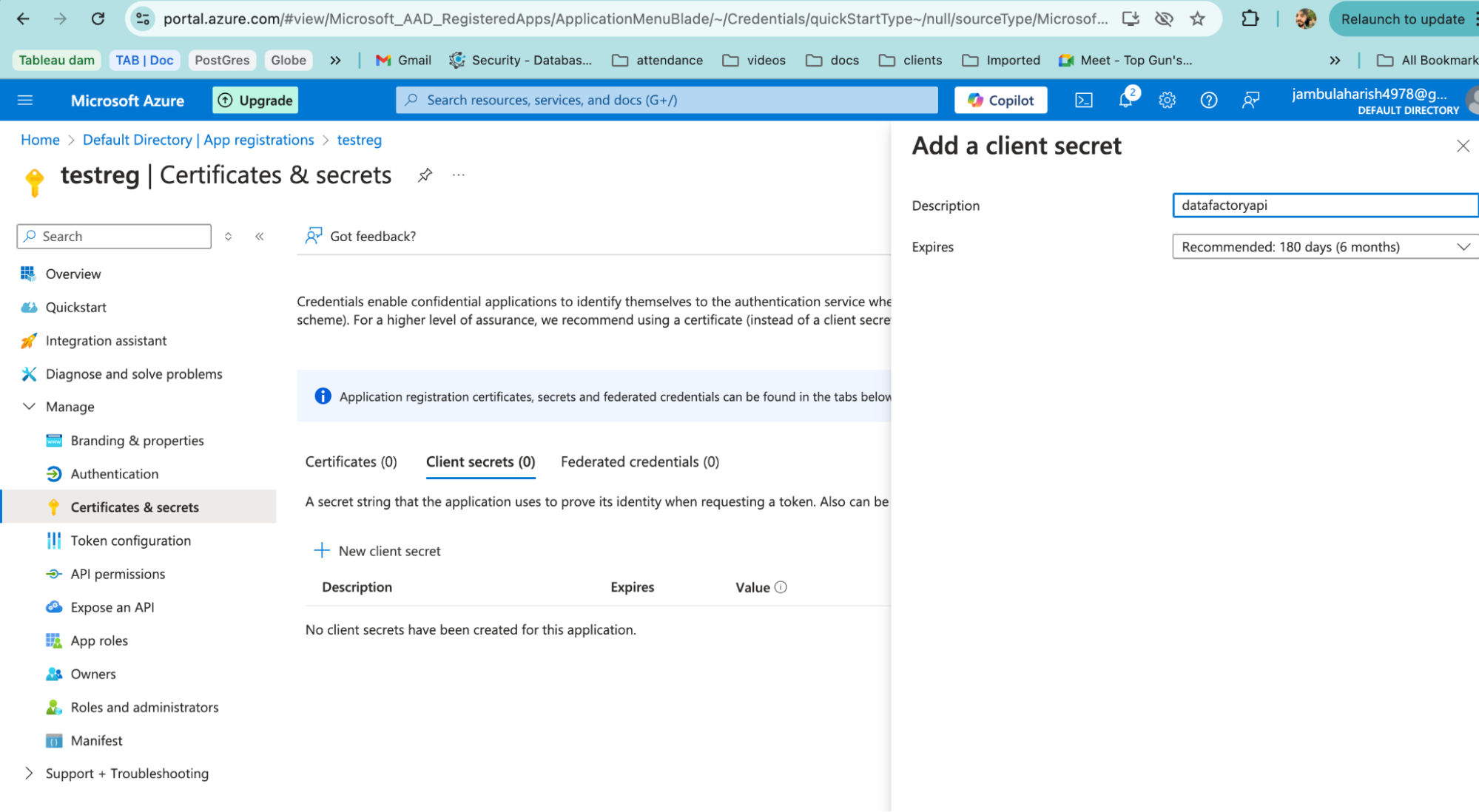Switch to Federated credentials (0) tab
This screenshot has width=1479, height=812.
pyautogui.click(x=639, y=462)
